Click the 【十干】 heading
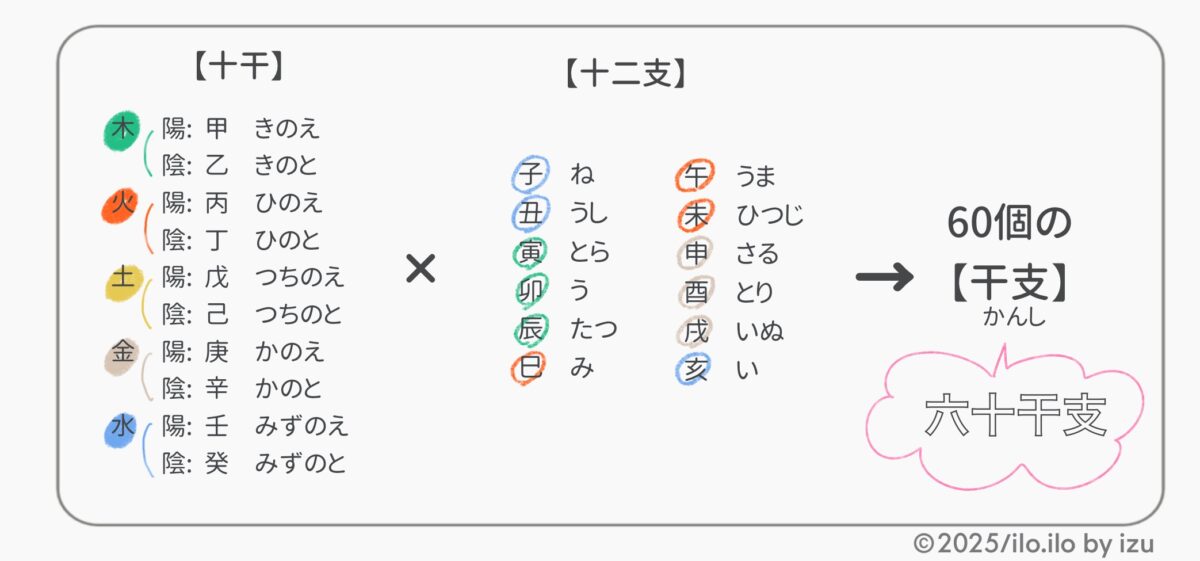The image size is (1200, 561). click(x=238, y=66)
